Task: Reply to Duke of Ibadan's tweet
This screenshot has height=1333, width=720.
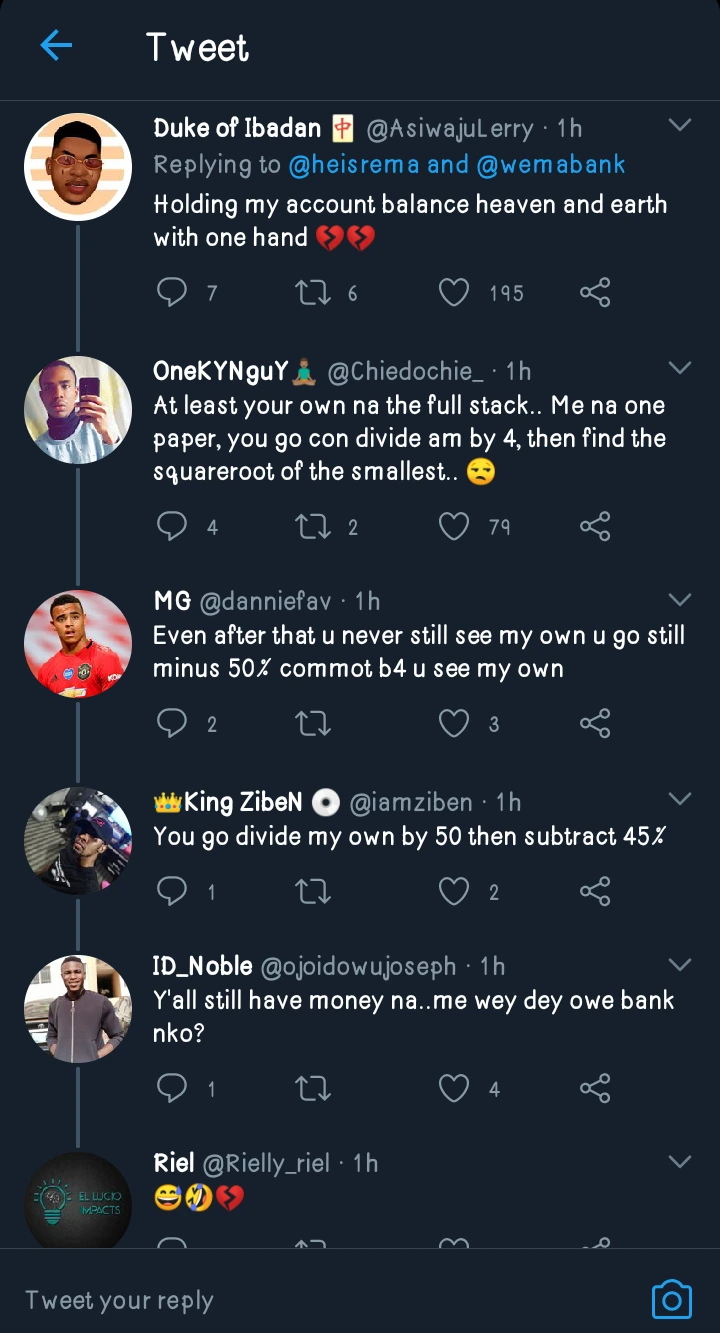Action: click(x=173, y=292)
